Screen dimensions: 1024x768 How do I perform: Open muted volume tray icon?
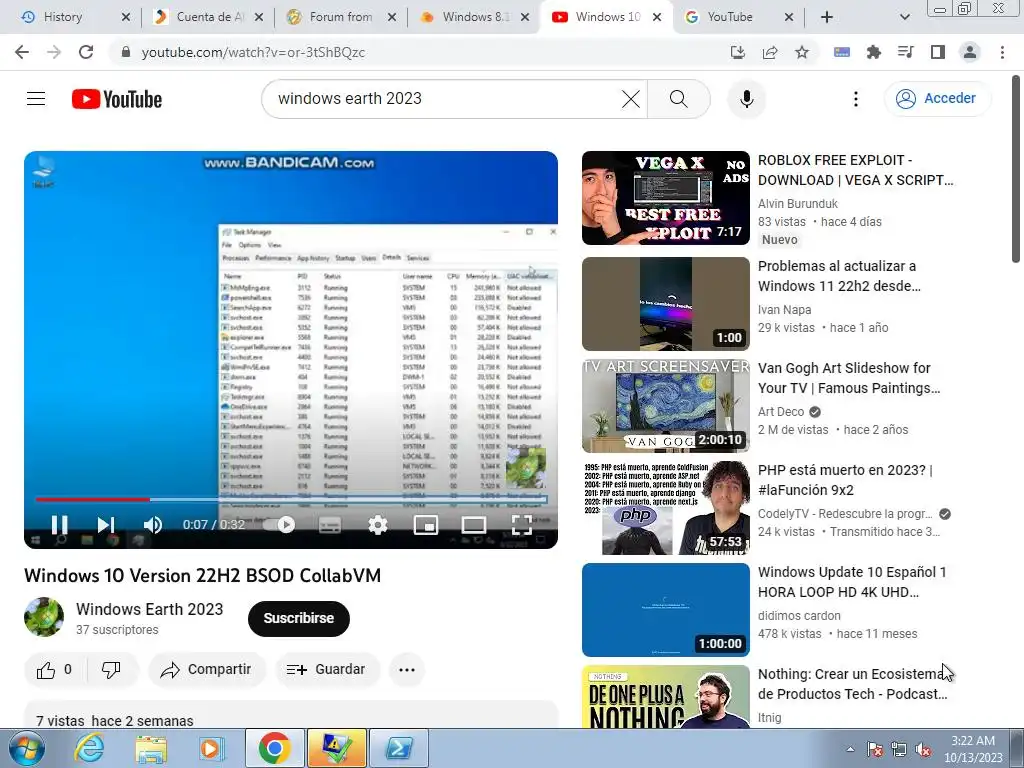[x=923, y=749]
